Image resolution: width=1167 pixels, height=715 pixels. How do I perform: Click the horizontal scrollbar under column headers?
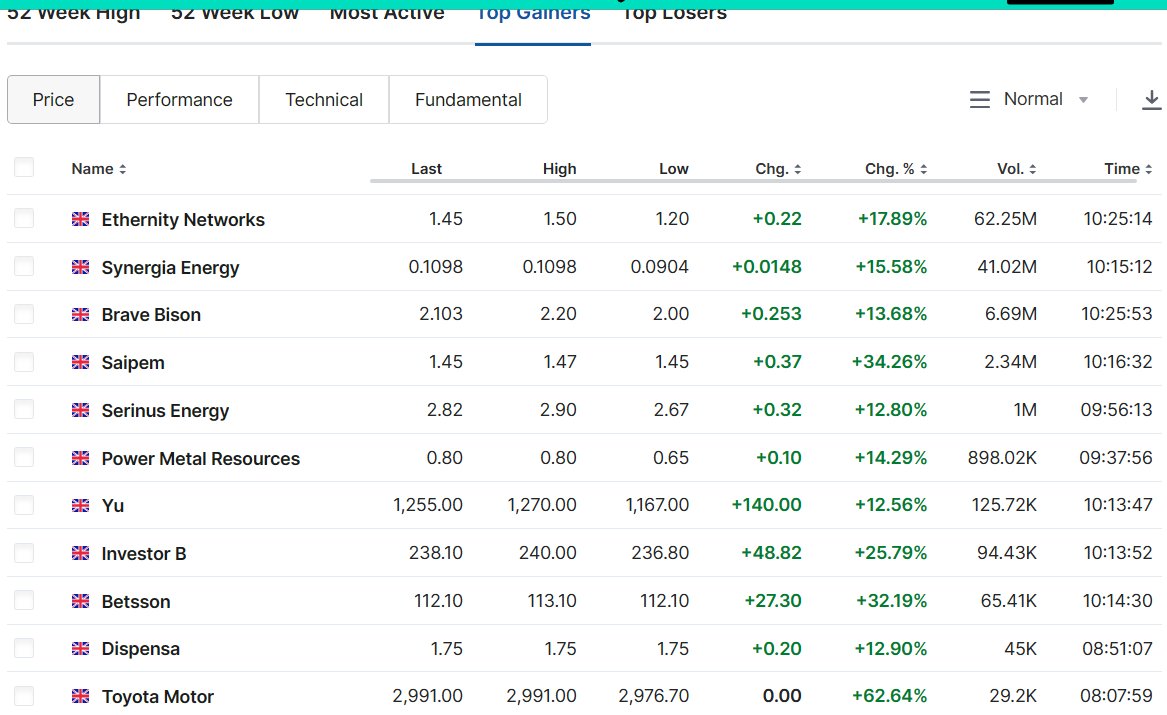[x=752, y=180]
